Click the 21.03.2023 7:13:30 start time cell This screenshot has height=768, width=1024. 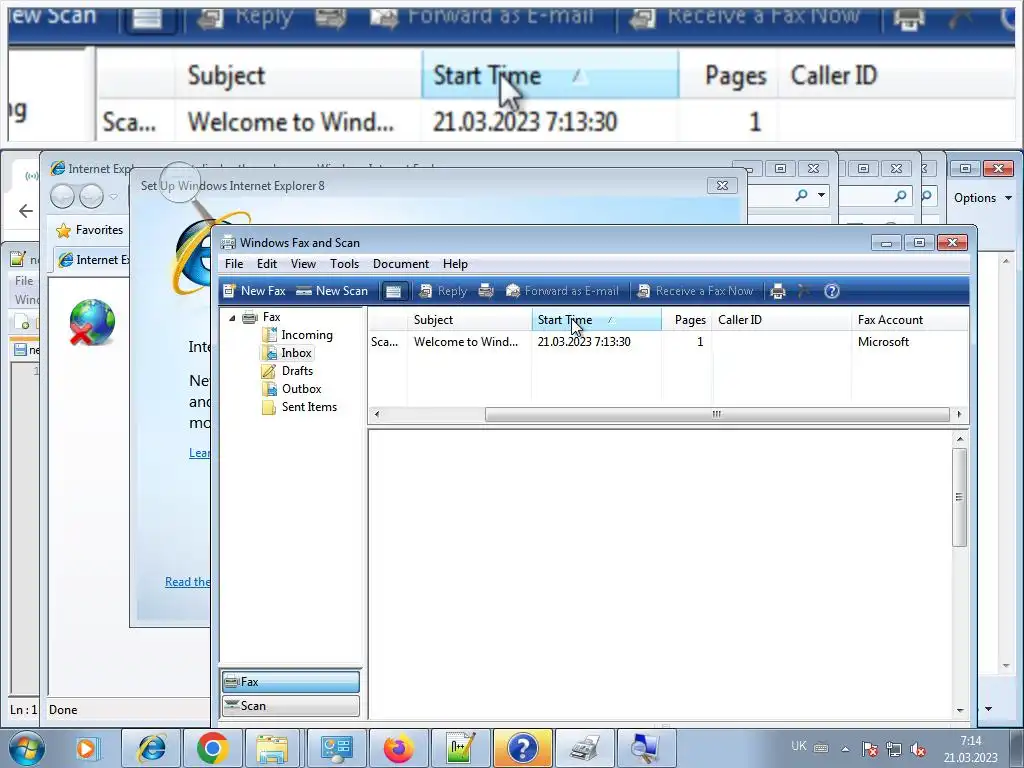click(584, 342)
